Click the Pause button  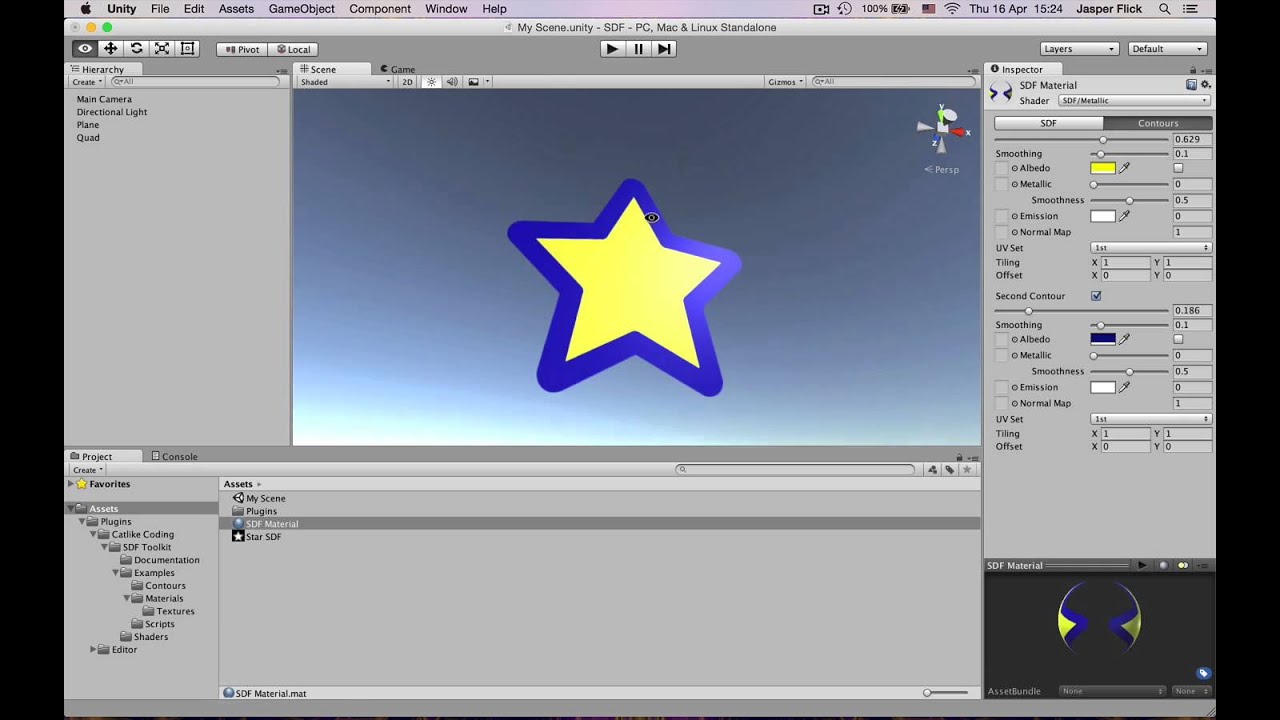click(638, 47)
